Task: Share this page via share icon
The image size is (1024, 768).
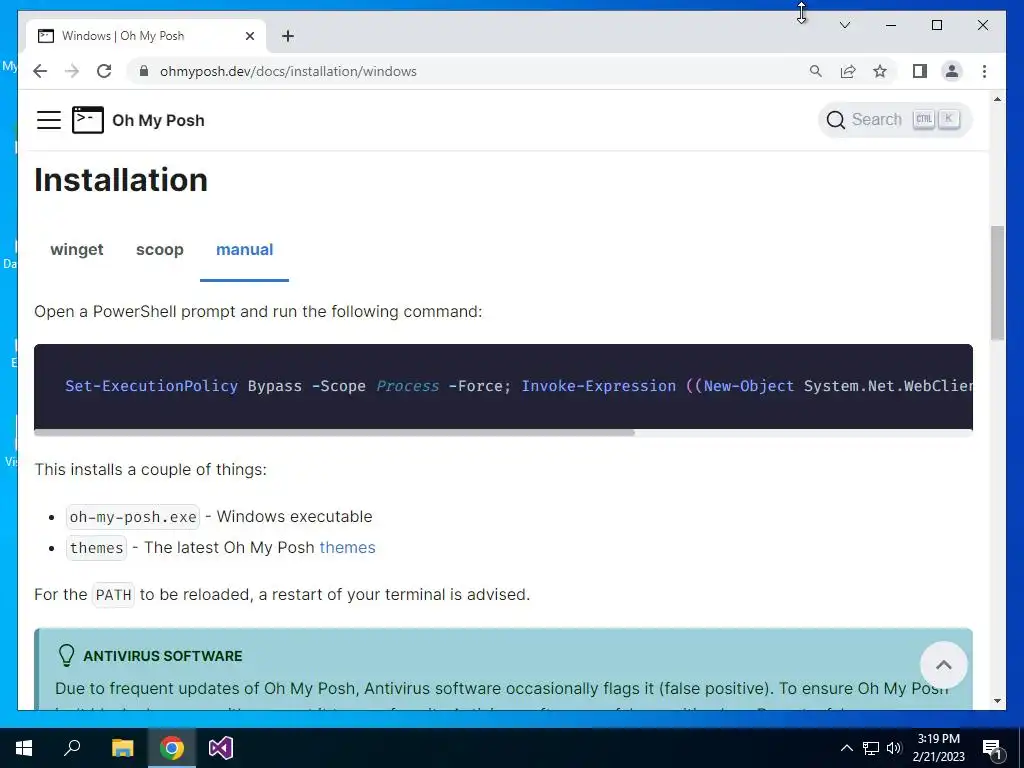Action: [848, 71]
